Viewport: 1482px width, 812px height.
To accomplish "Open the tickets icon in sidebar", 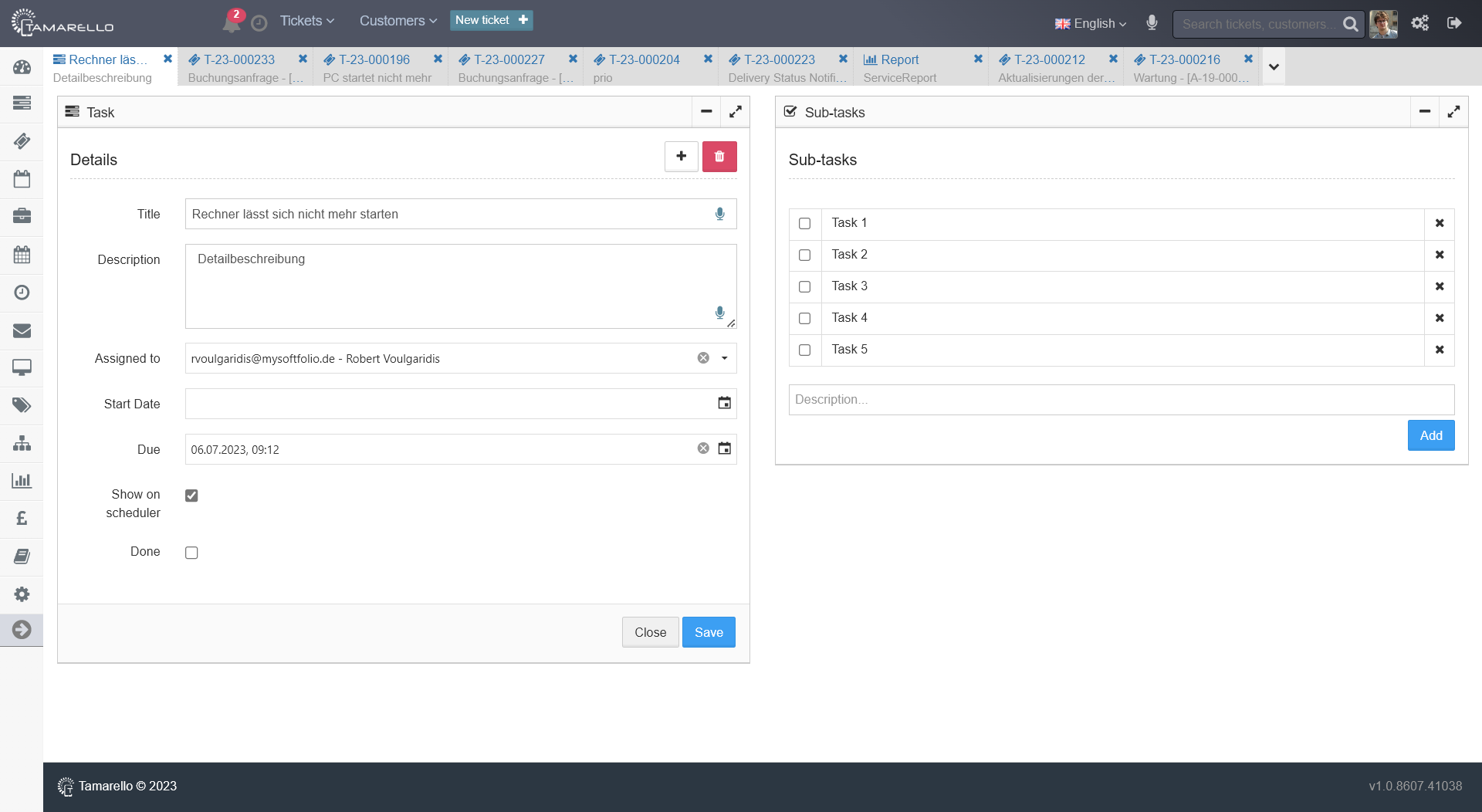I will click(x=22, y=140).
